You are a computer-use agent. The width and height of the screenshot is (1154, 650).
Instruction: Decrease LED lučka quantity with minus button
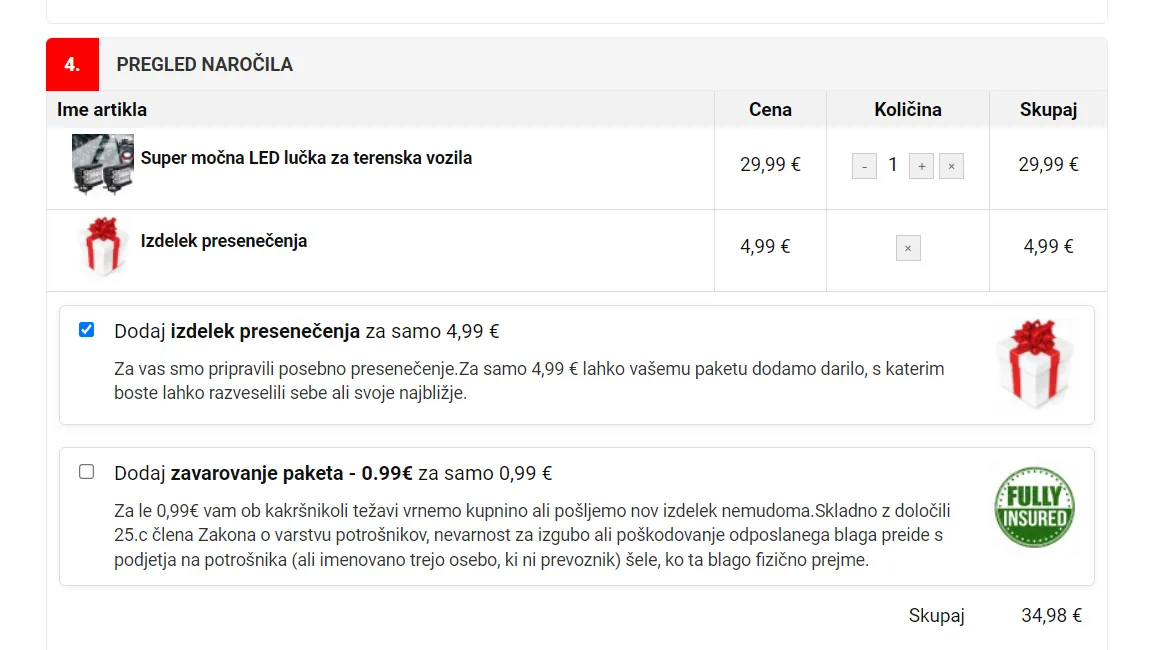pos(864,166)
